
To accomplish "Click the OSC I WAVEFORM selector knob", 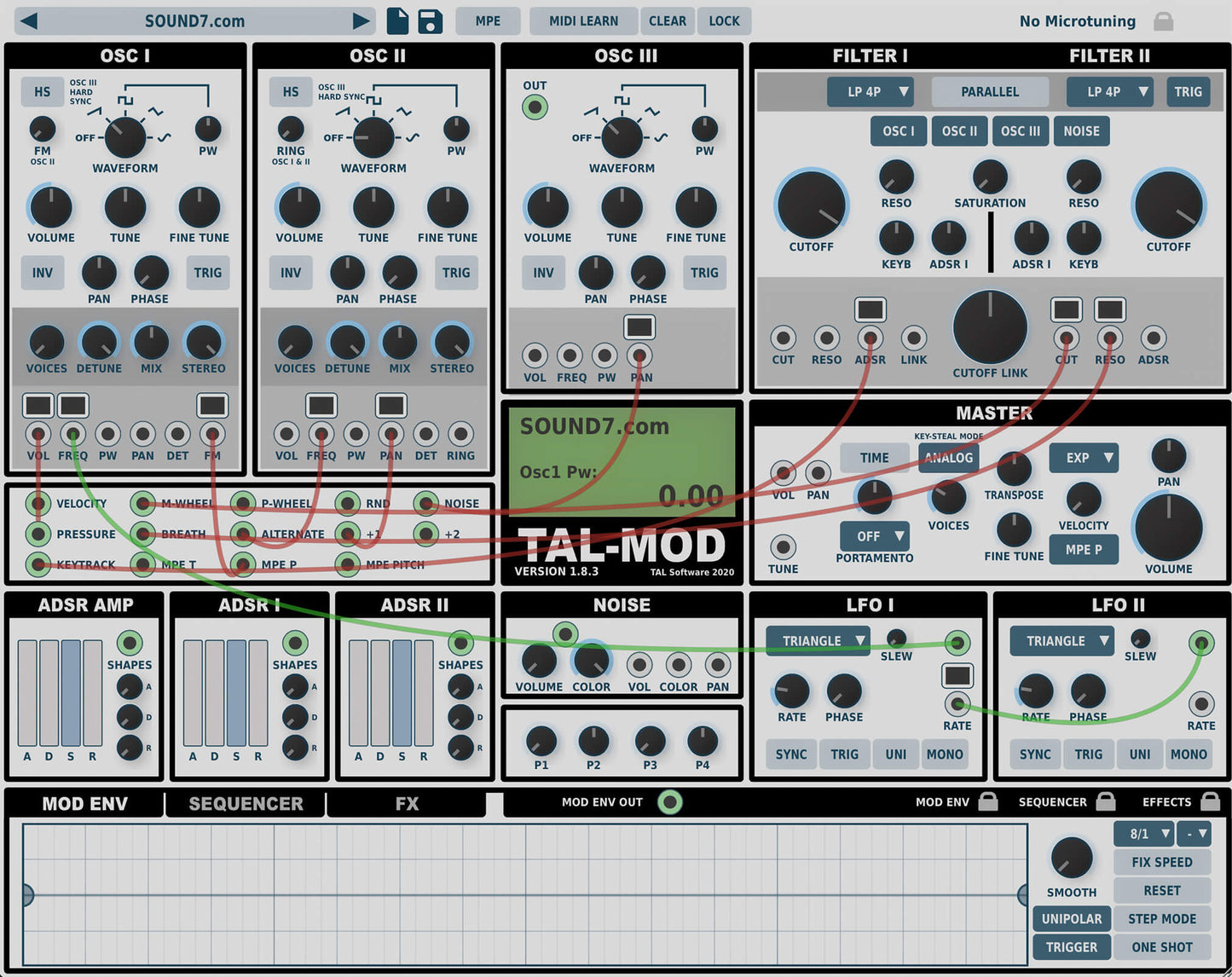I will (125, 136).
